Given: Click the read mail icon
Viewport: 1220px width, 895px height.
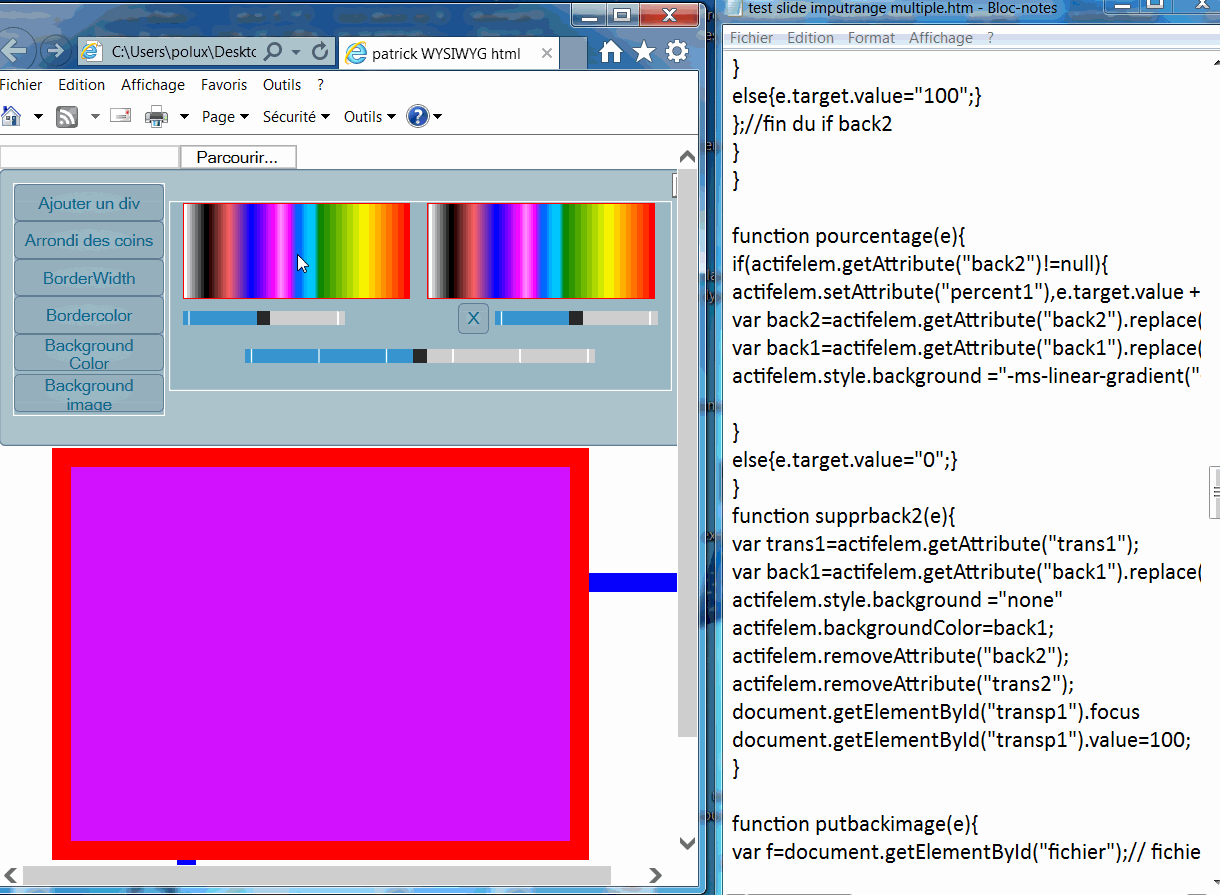Looking at the screenshot, I should coord(121,115).
